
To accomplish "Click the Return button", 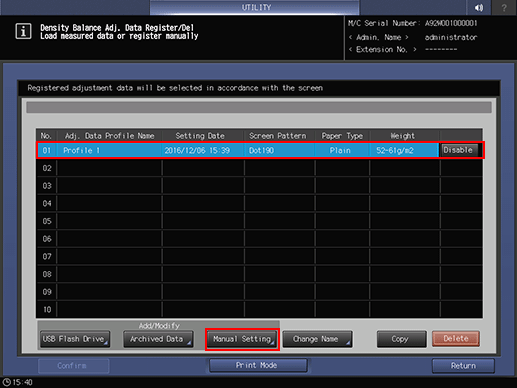I will [463, 366].
